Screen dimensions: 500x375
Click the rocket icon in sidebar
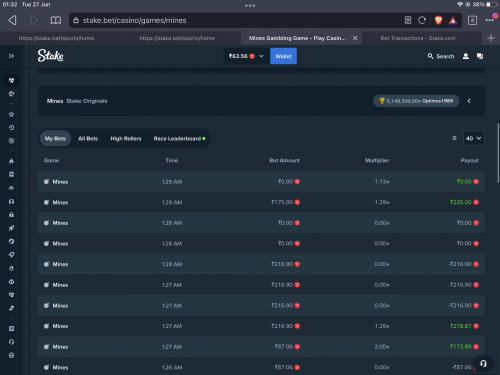tap(11, 228)
